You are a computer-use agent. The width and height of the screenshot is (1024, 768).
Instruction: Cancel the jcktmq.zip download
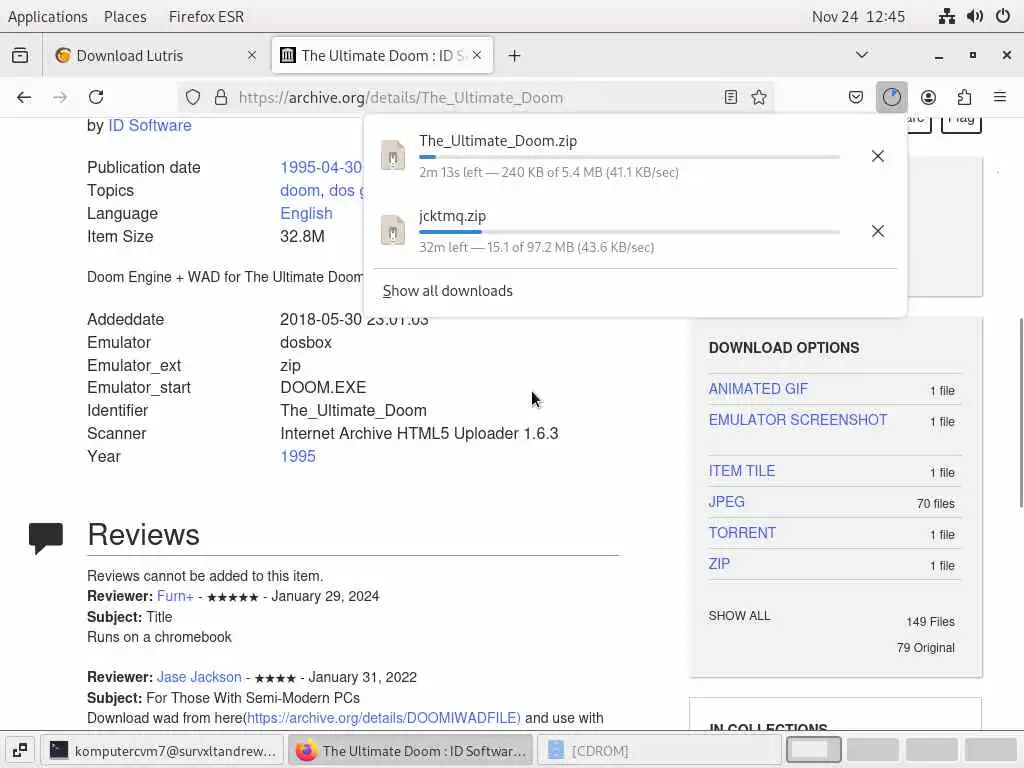point(878,231)
